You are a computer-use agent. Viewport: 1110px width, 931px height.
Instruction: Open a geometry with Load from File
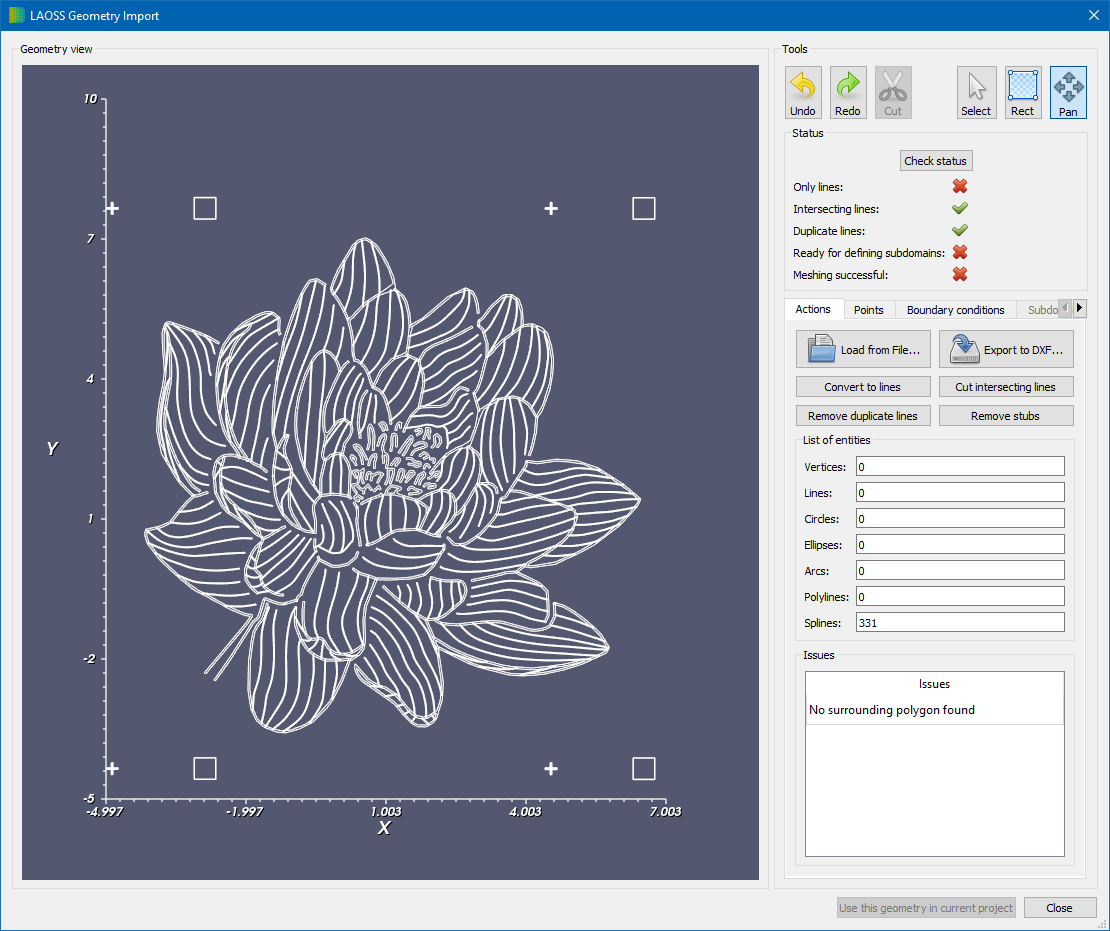point(862,348)
